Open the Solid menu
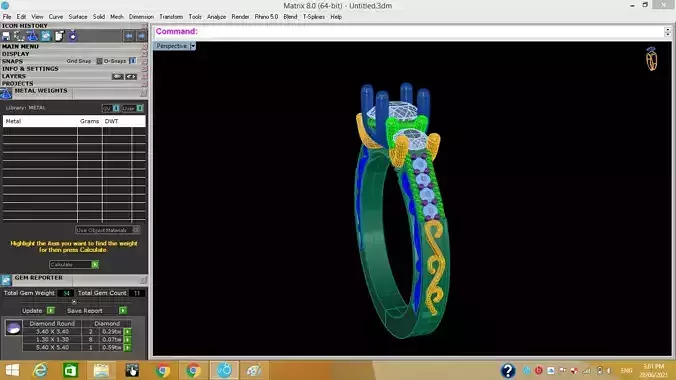The image size is (676, 380). (99, 17)
